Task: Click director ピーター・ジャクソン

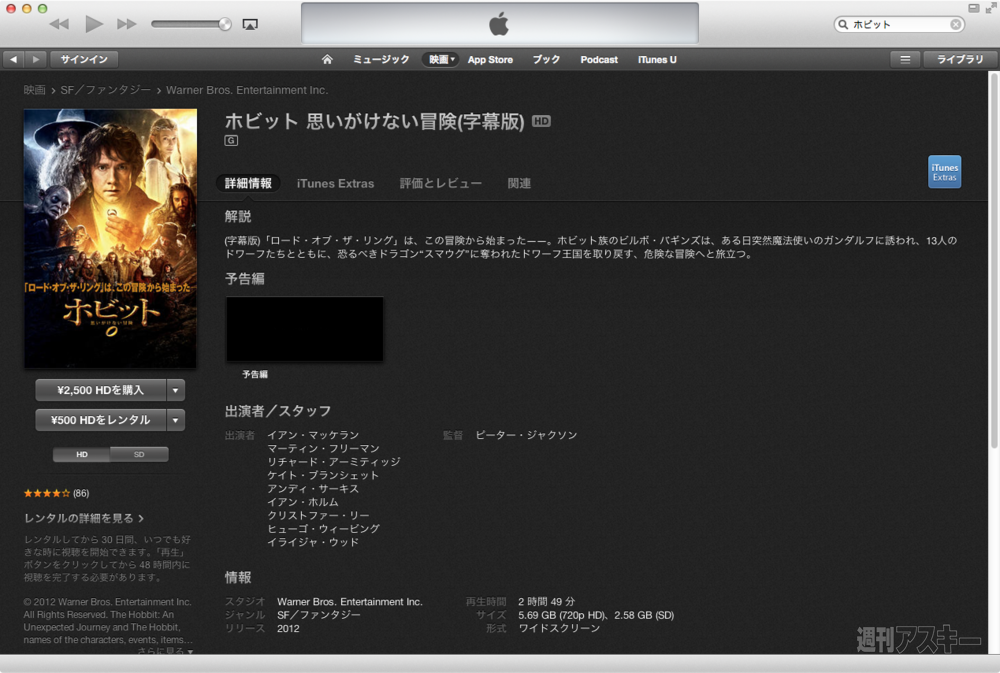Action: pyautogui.click(x=526, y=435)
